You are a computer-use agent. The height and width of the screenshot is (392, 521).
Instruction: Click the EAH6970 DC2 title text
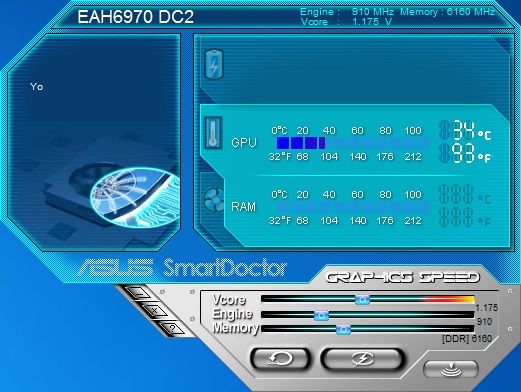tap(135, 17)
